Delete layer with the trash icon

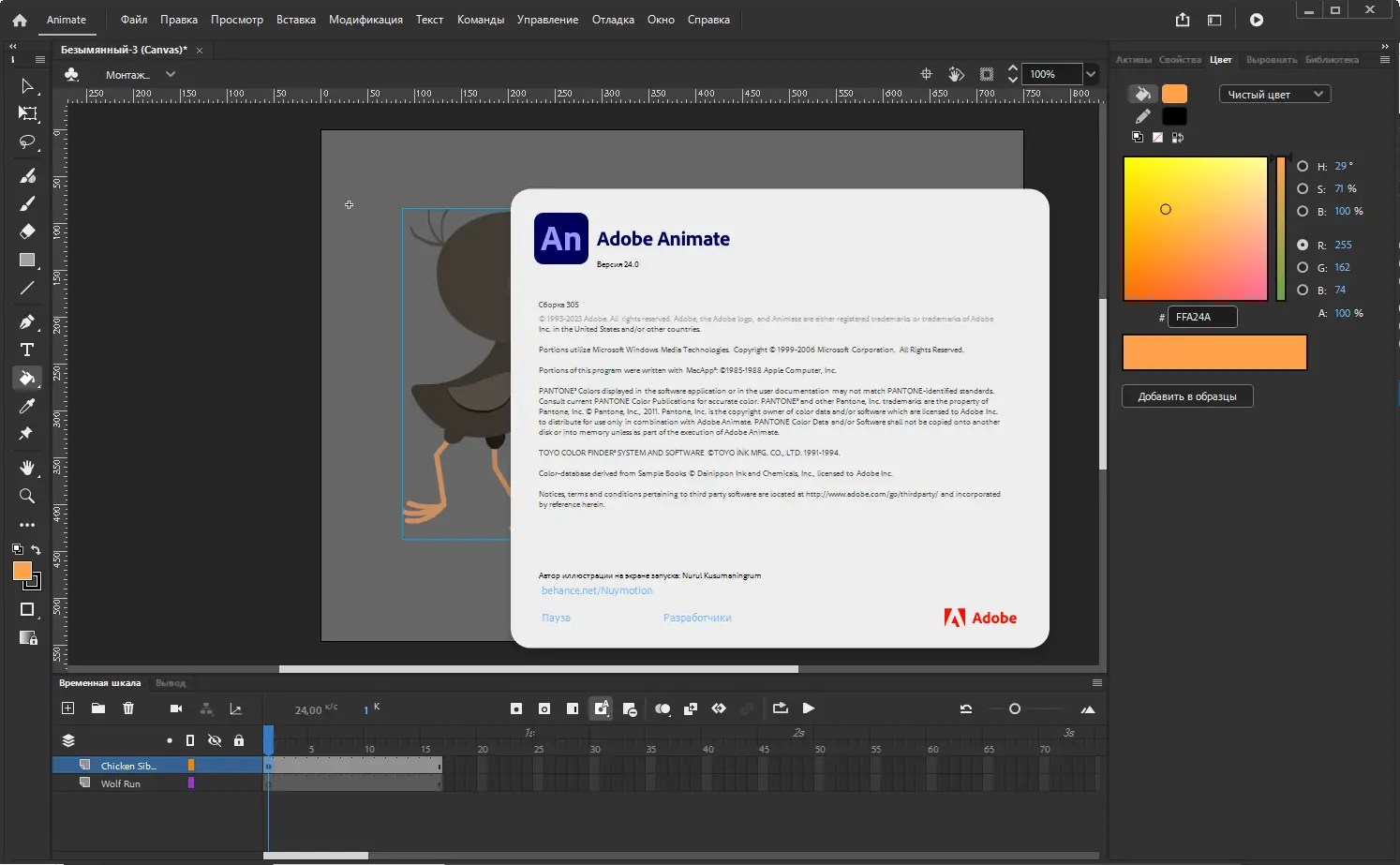(128, 708)
